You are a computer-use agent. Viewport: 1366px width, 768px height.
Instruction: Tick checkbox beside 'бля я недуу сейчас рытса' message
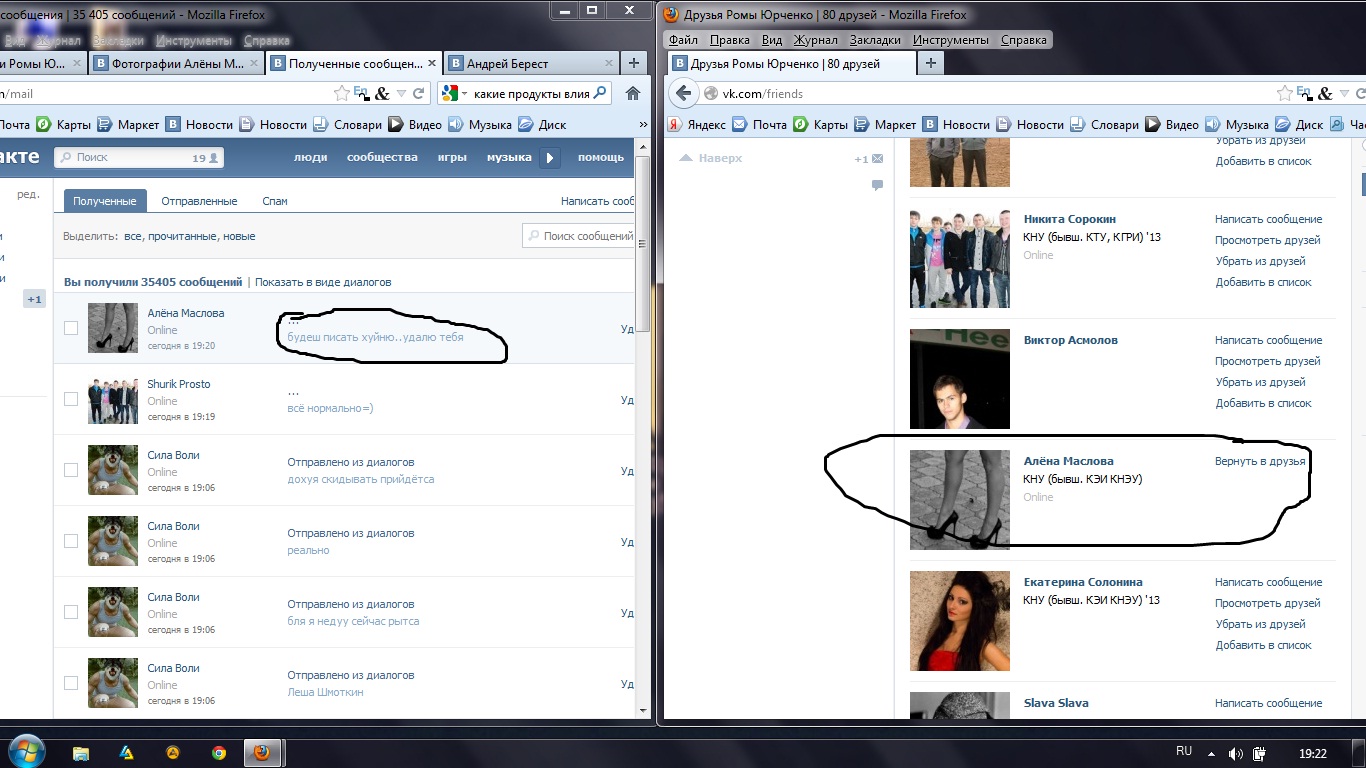pyautogui.click(x=71, y=612)
